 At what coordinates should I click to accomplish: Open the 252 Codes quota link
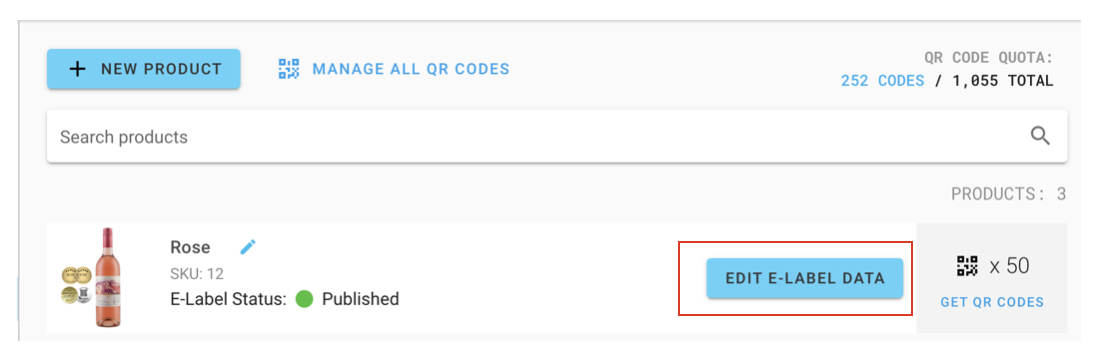(882, 80)
